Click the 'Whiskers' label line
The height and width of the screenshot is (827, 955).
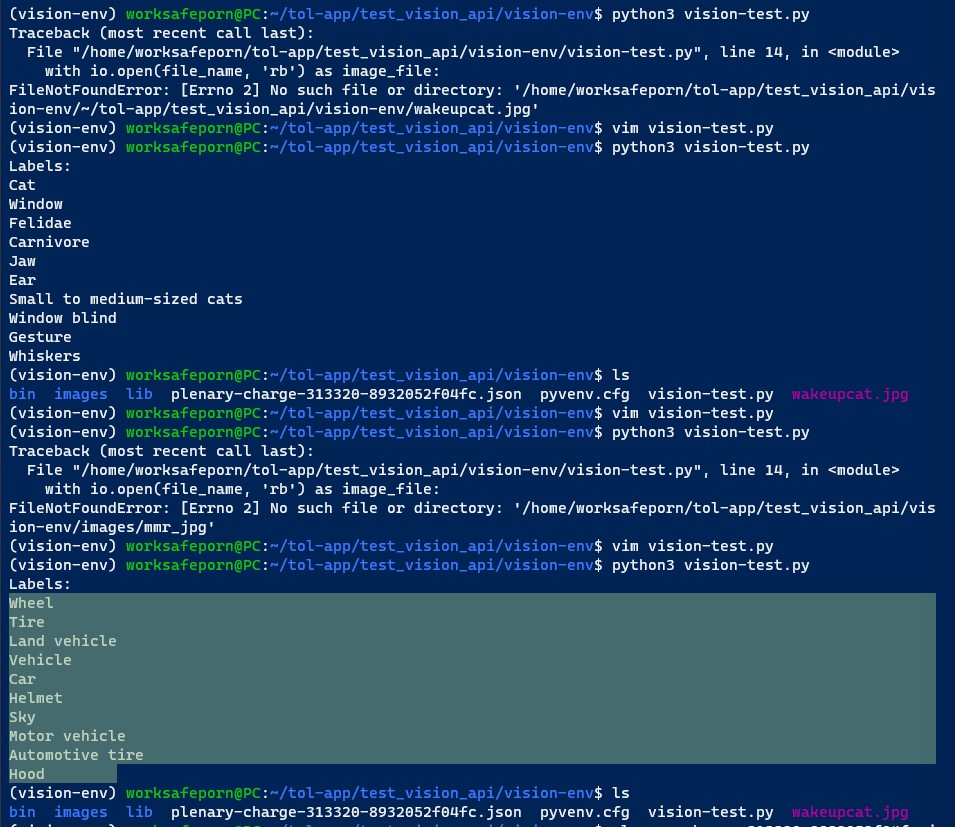[44, 356]
